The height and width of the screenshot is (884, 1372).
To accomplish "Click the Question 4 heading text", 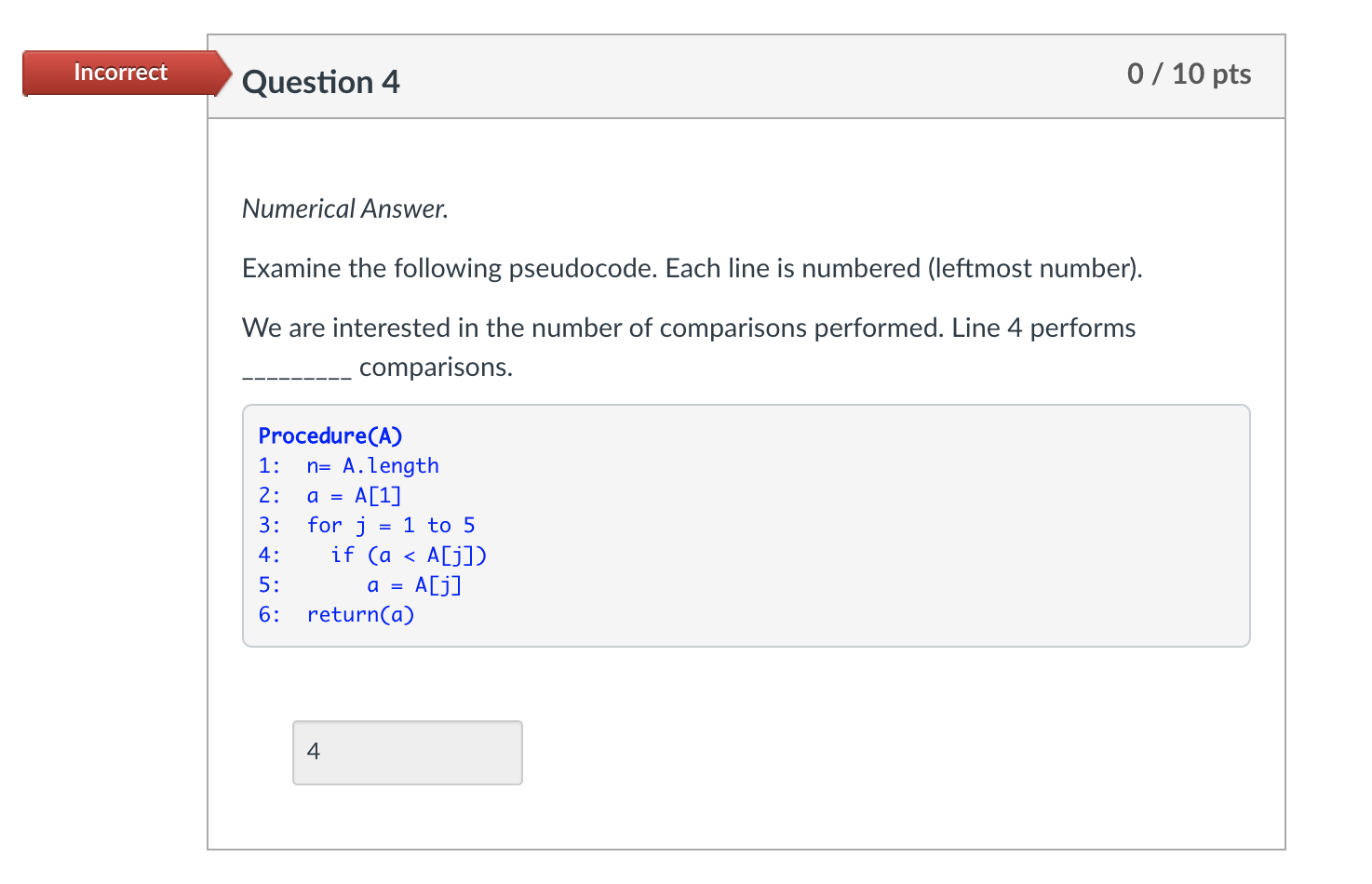I will [x=320, y=82].
